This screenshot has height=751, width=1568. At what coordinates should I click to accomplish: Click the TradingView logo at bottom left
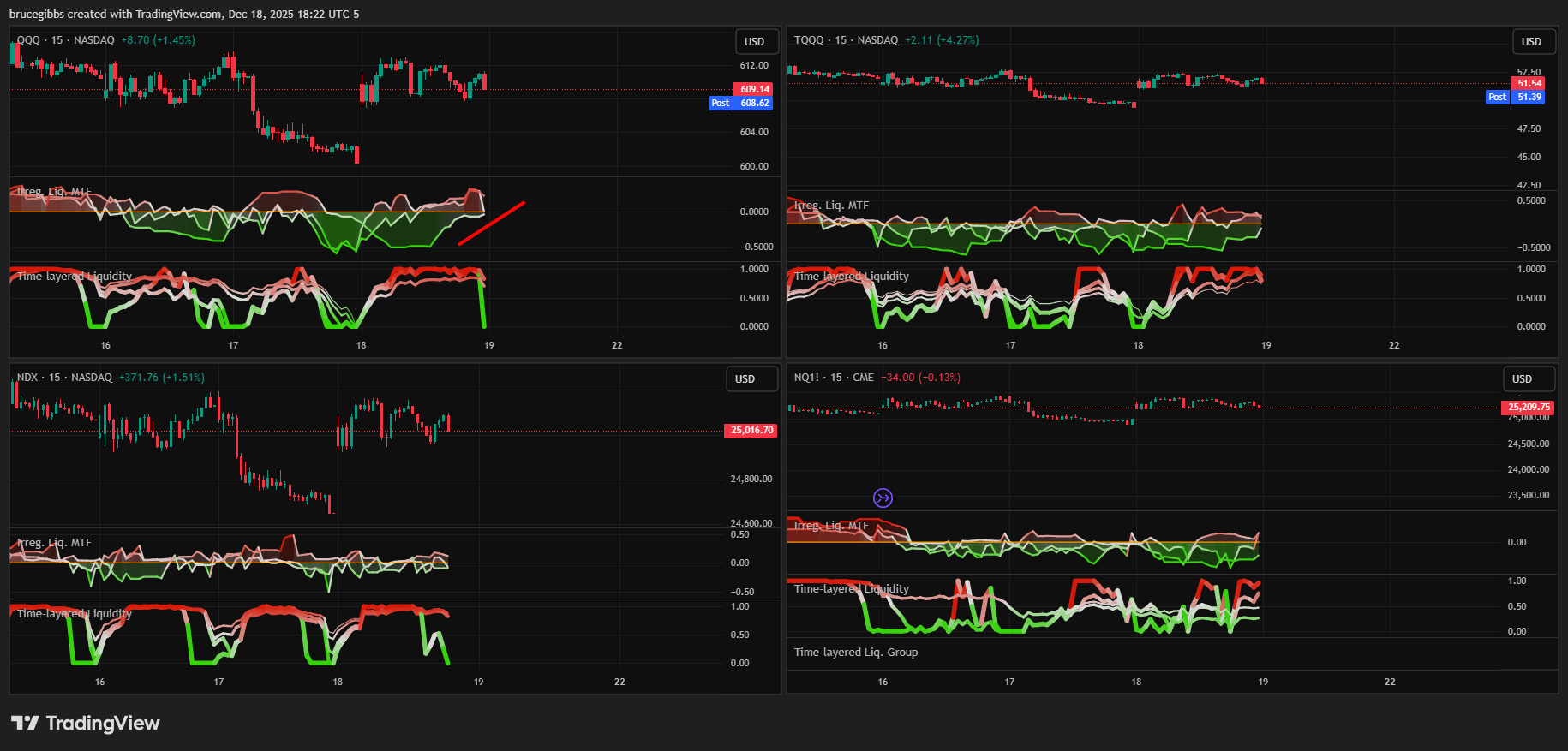(x=86, y=724)
